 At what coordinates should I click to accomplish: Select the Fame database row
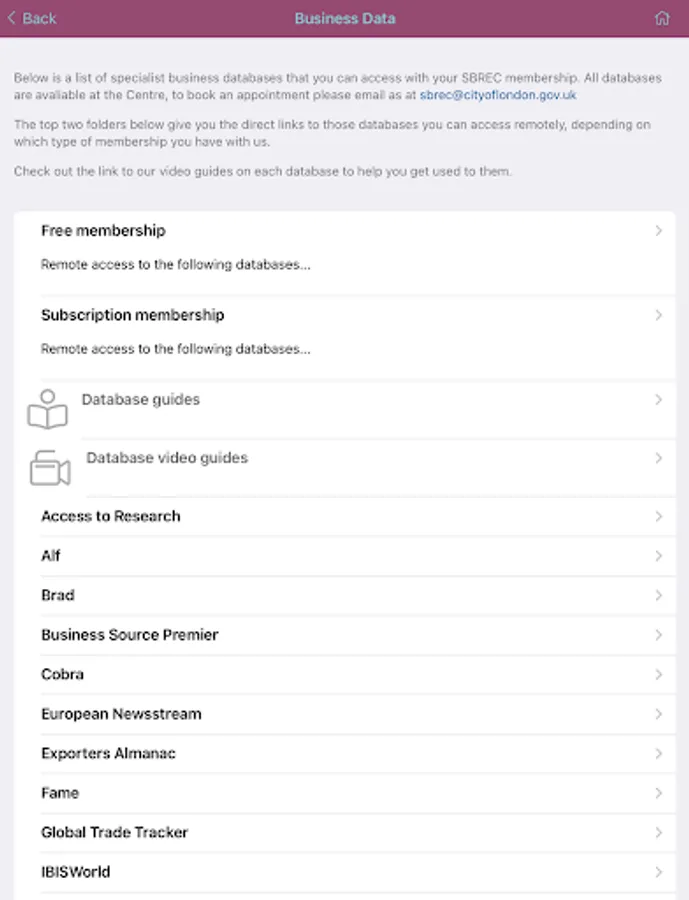coord(60,793)
